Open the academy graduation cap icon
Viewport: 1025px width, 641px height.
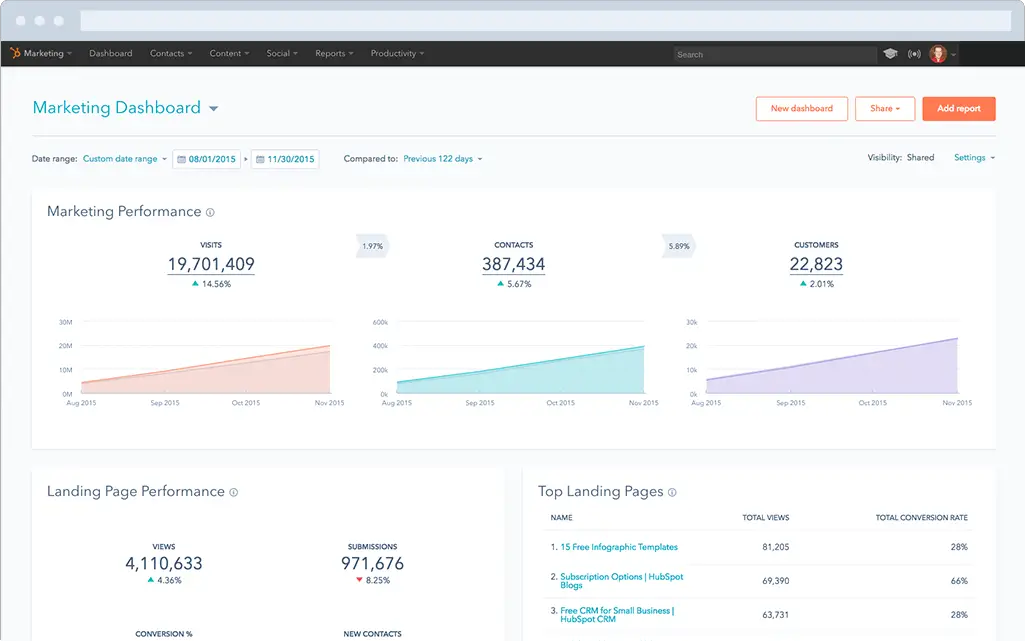click(x=890, y=54)
